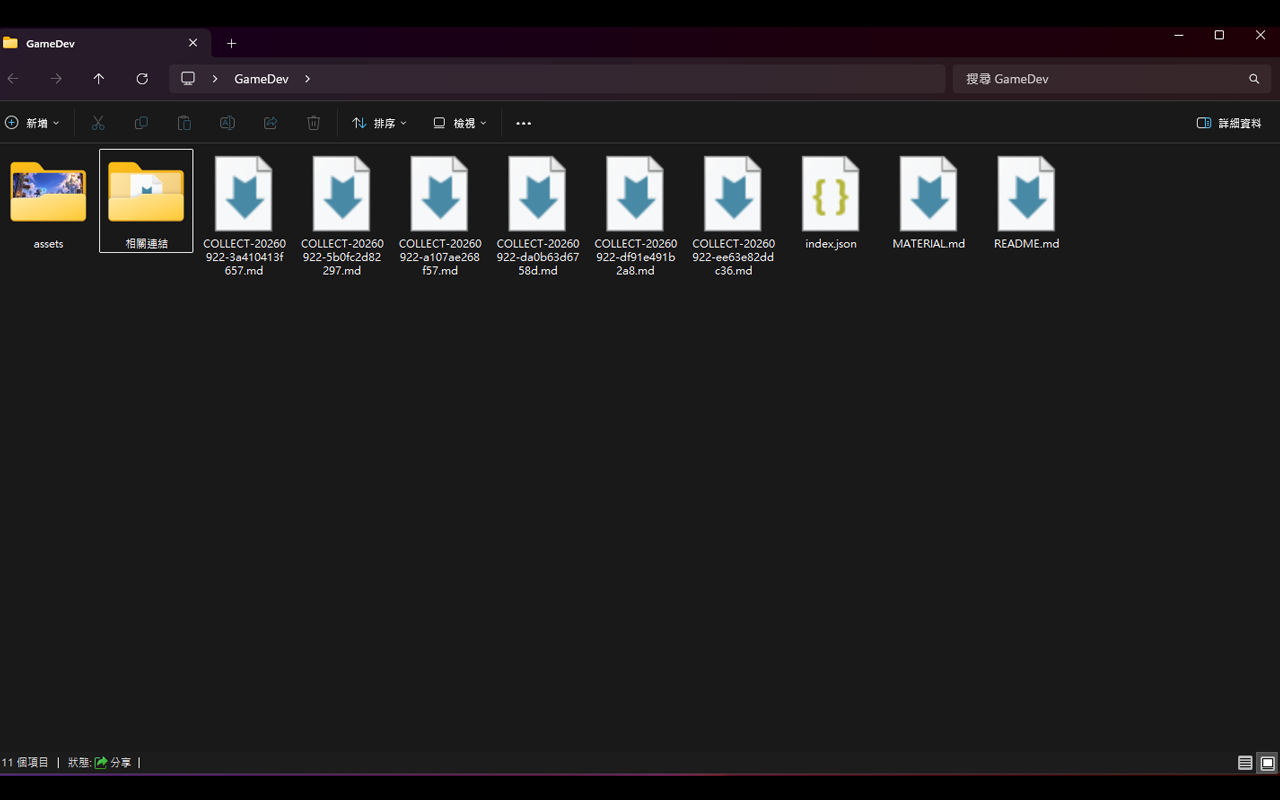
Task: Switch to large icons view in status bar
Action: 1267,763
